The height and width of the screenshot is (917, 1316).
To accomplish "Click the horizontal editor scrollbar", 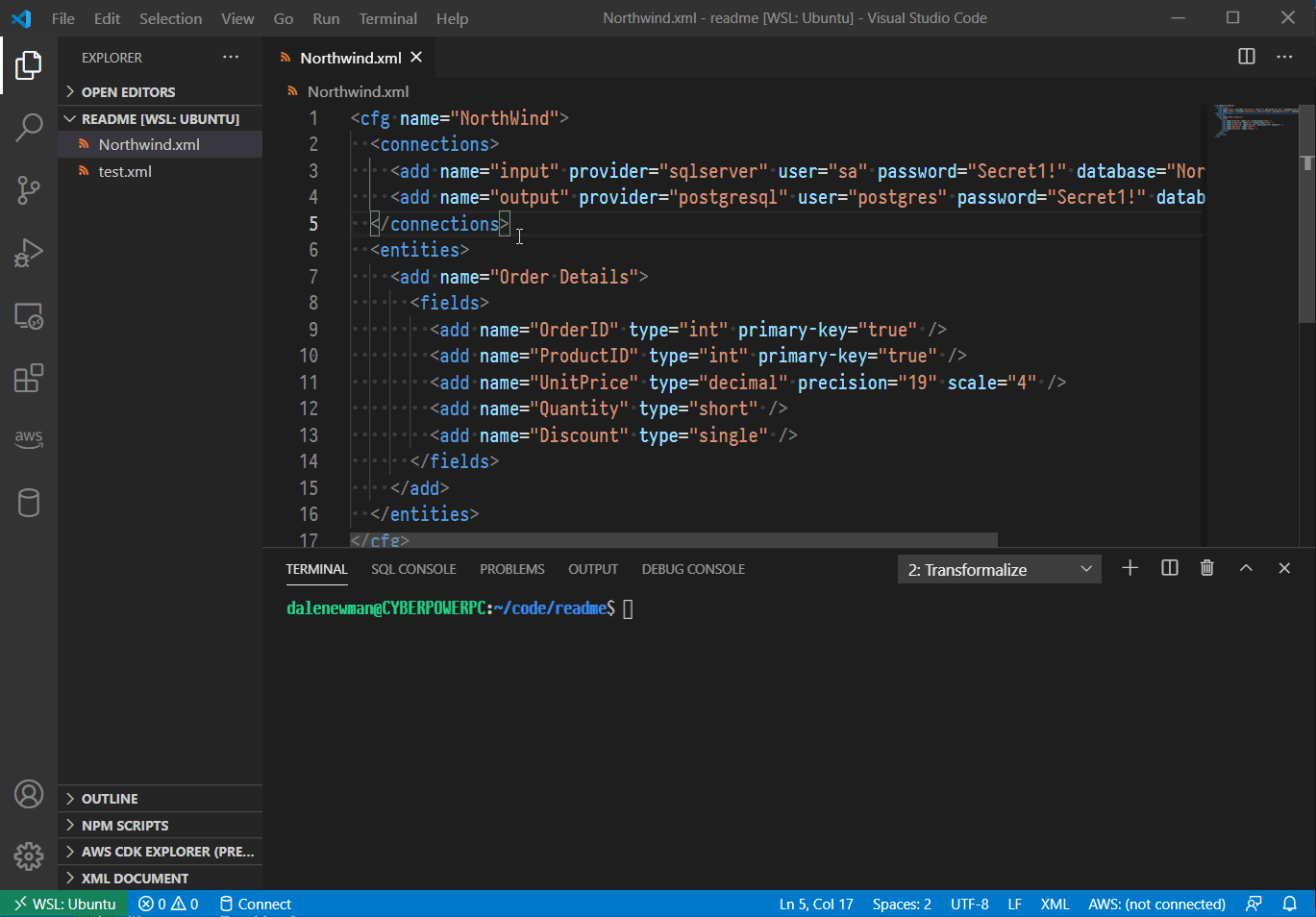I will coord(674,540).
